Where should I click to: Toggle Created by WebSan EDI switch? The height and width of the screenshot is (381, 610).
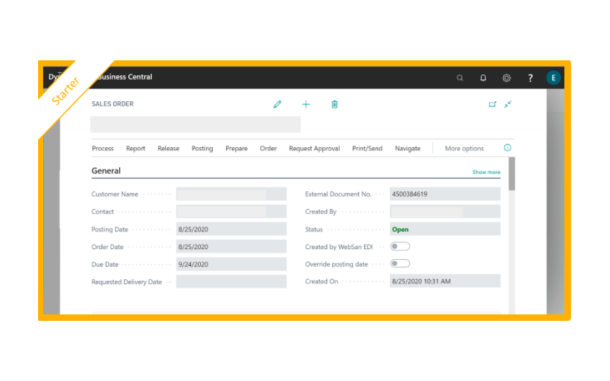400,246
